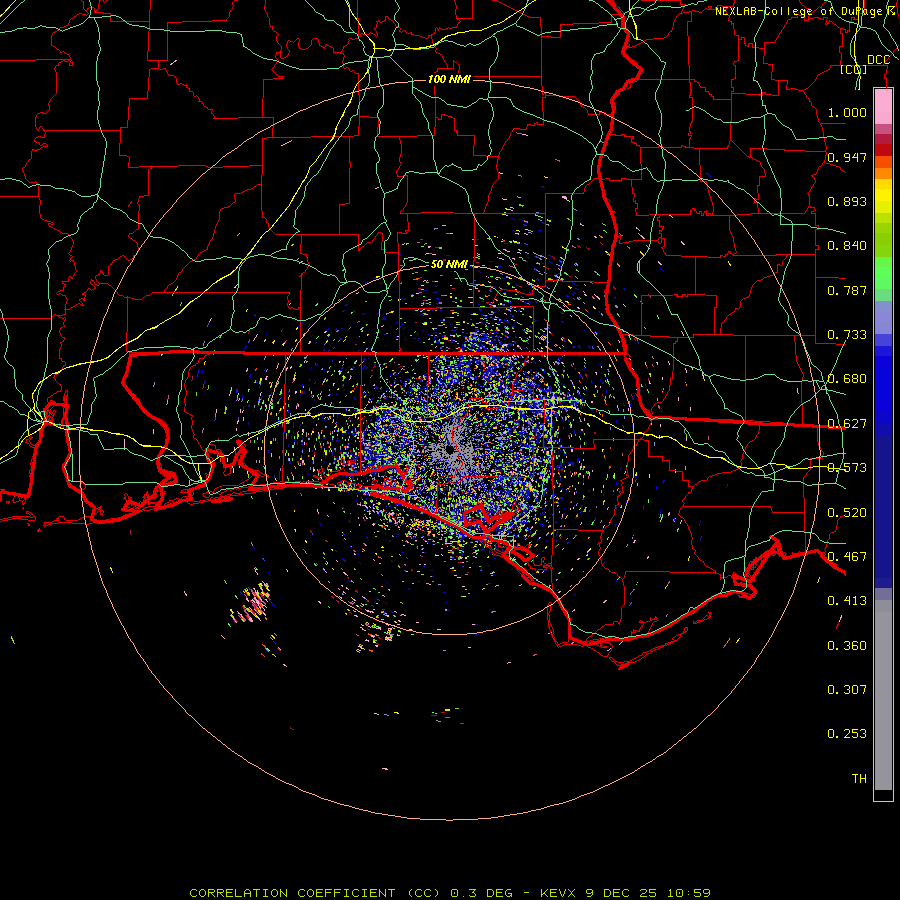Pick the bright green color scale segment
This screenshot has width=900, height=900.
(x=883, y=273)
